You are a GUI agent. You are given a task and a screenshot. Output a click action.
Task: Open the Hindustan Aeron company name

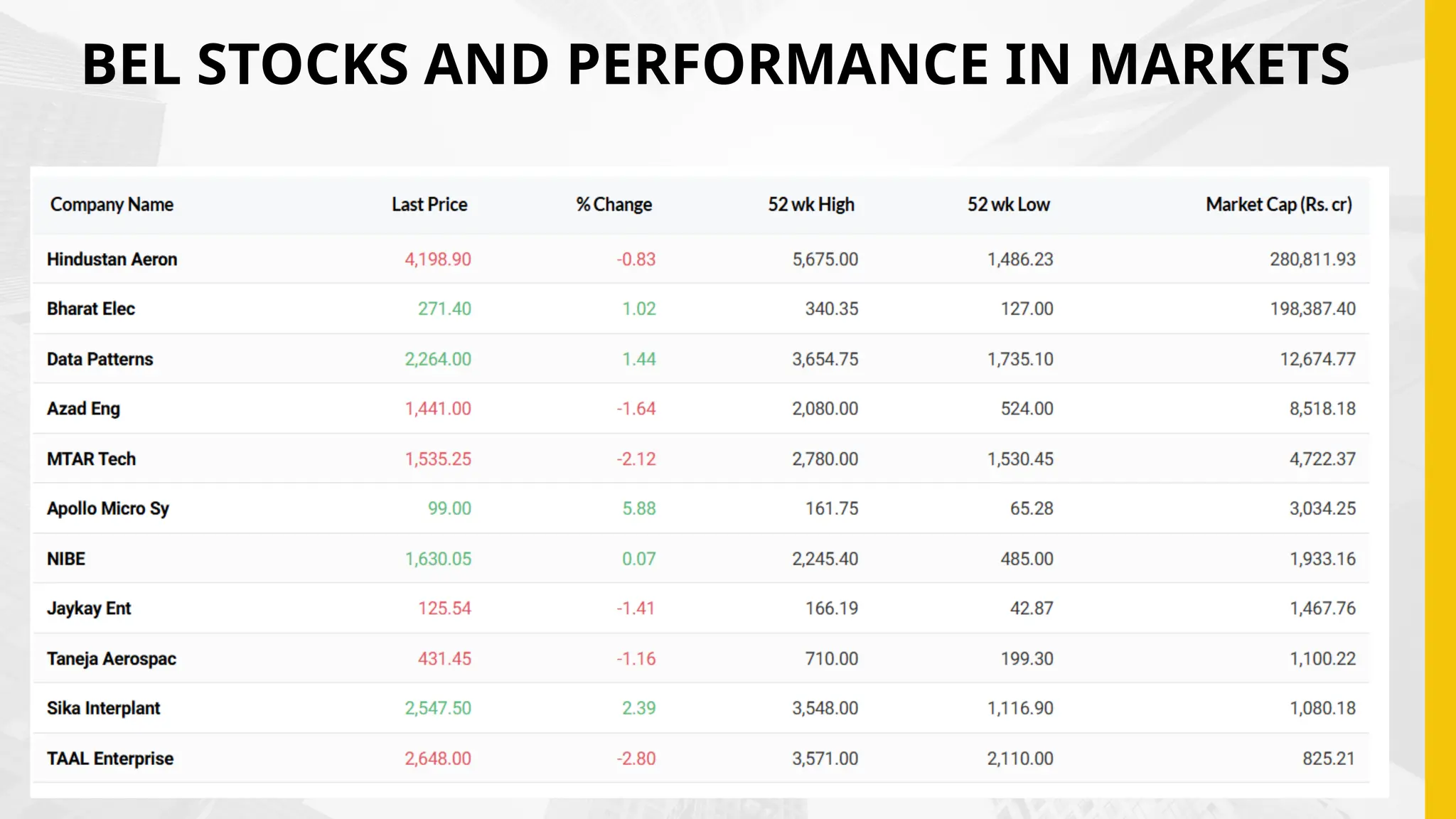click(x=112, y=259)
